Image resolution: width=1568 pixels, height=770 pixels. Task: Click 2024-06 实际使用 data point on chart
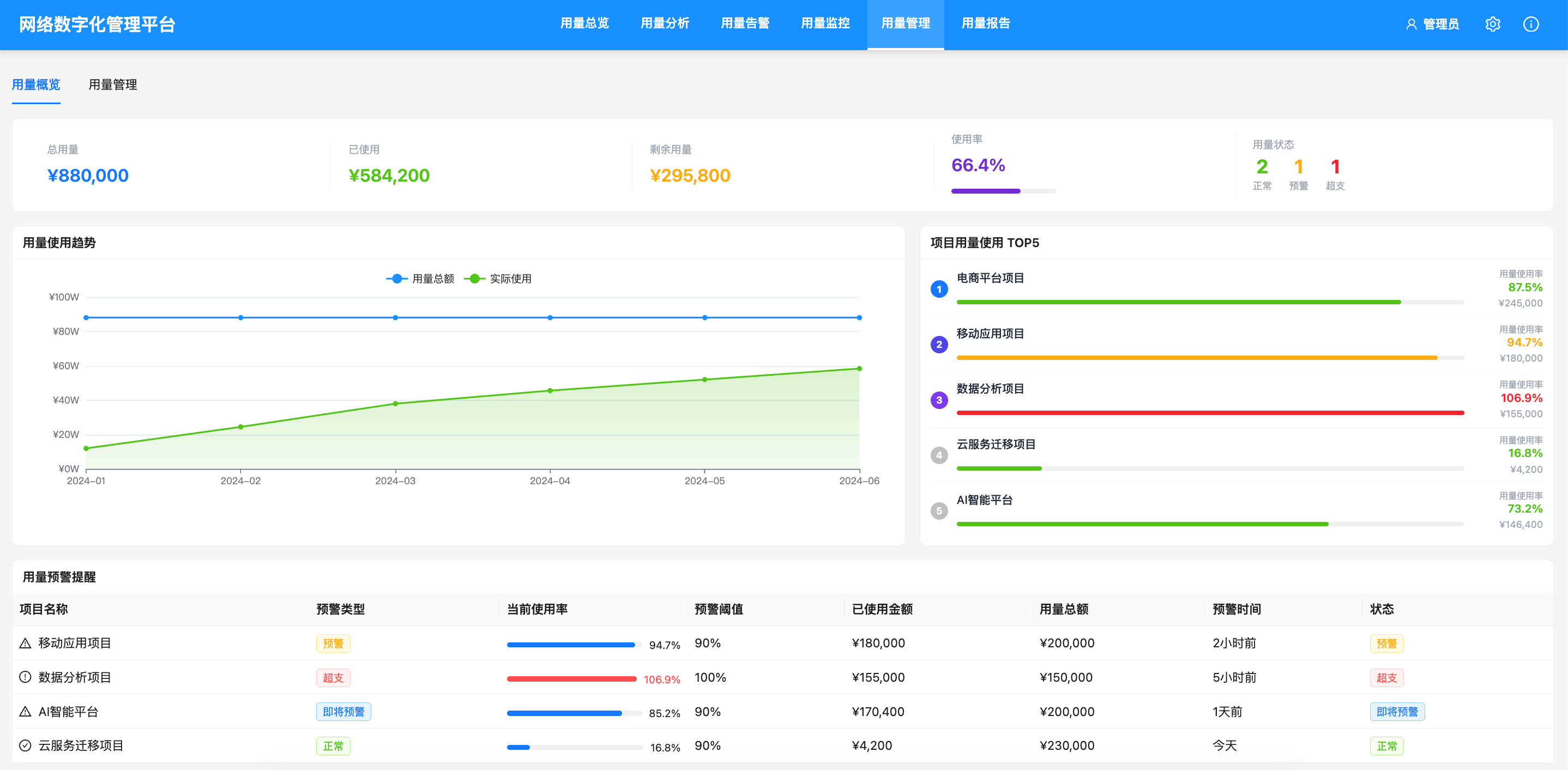coord(859,368)
